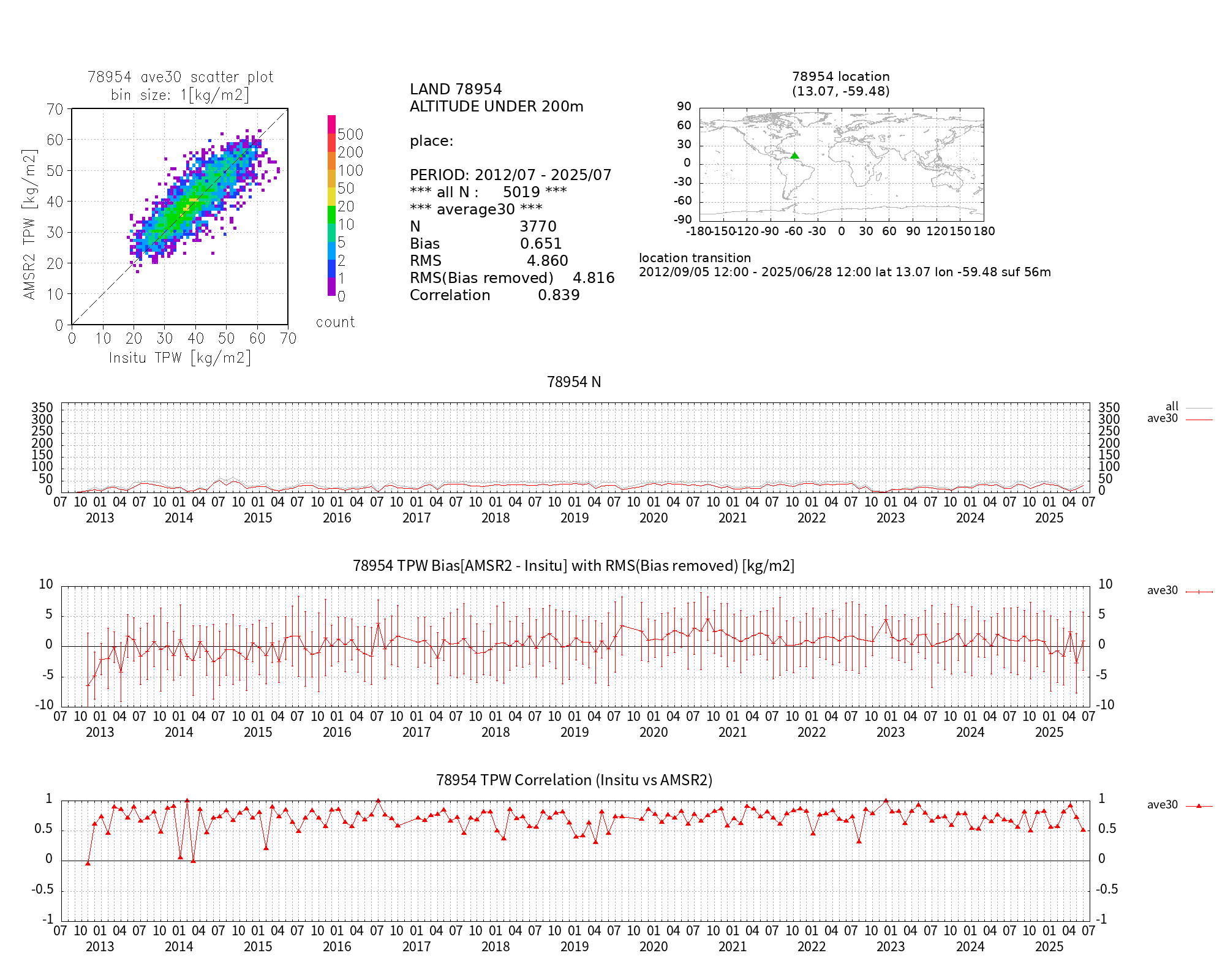The height and width of the screenshot is (980, 1225).
Task: Click the "78954 ave30 scatter plot" title
Action: [x=180, y=77]
